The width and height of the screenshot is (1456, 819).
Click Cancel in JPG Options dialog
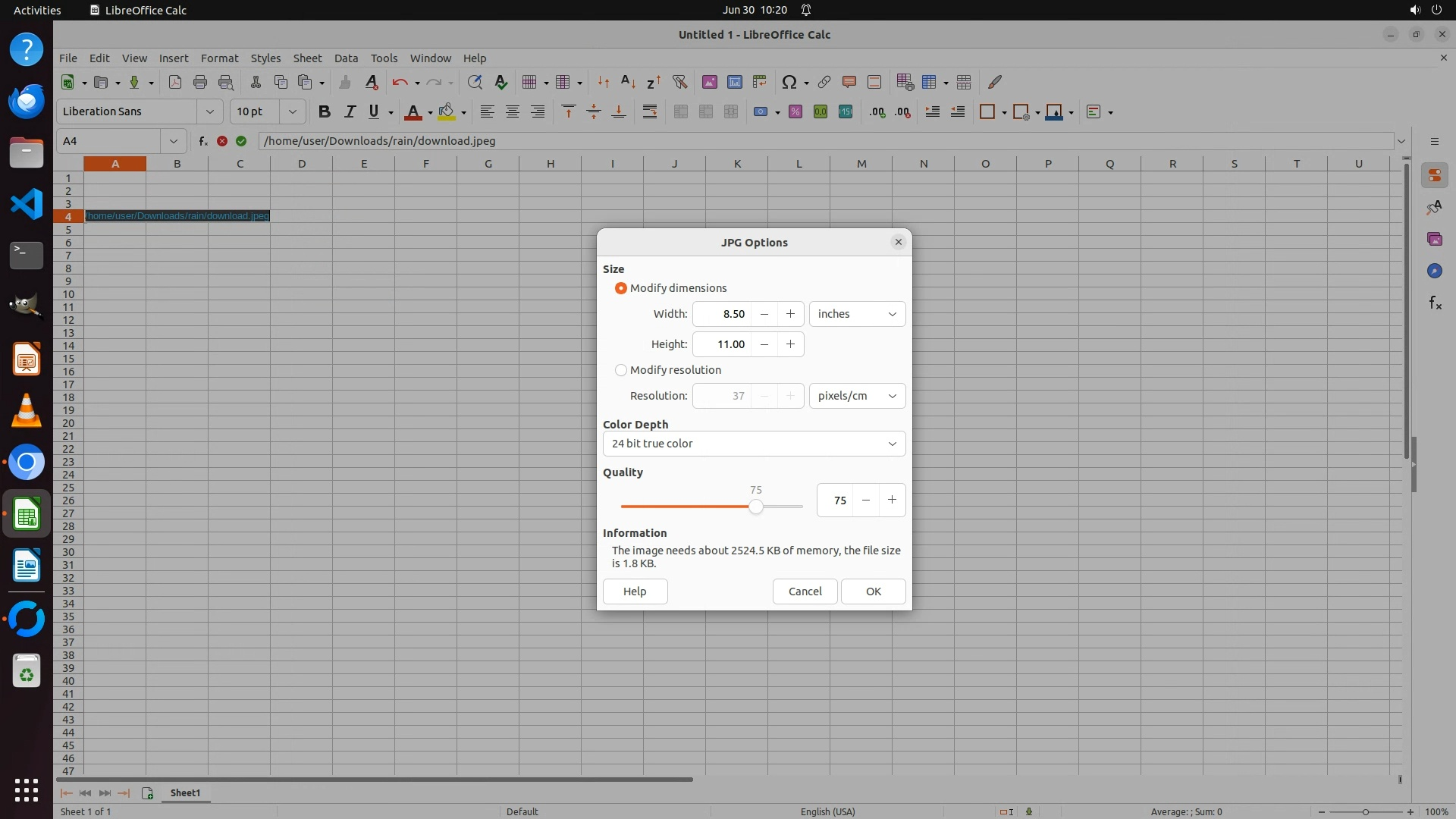805,591
